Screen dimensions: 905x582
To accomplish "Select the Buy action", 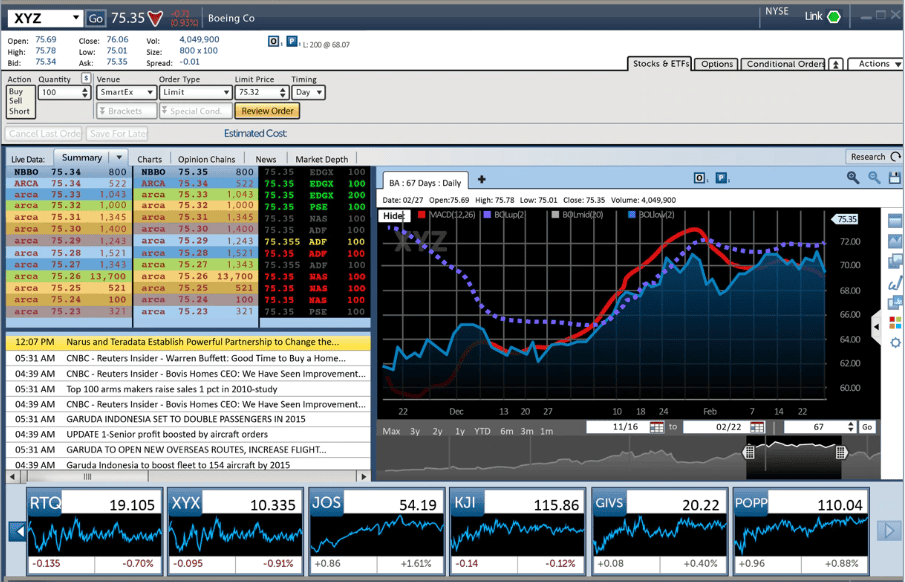I will click(x=16, y=91).
